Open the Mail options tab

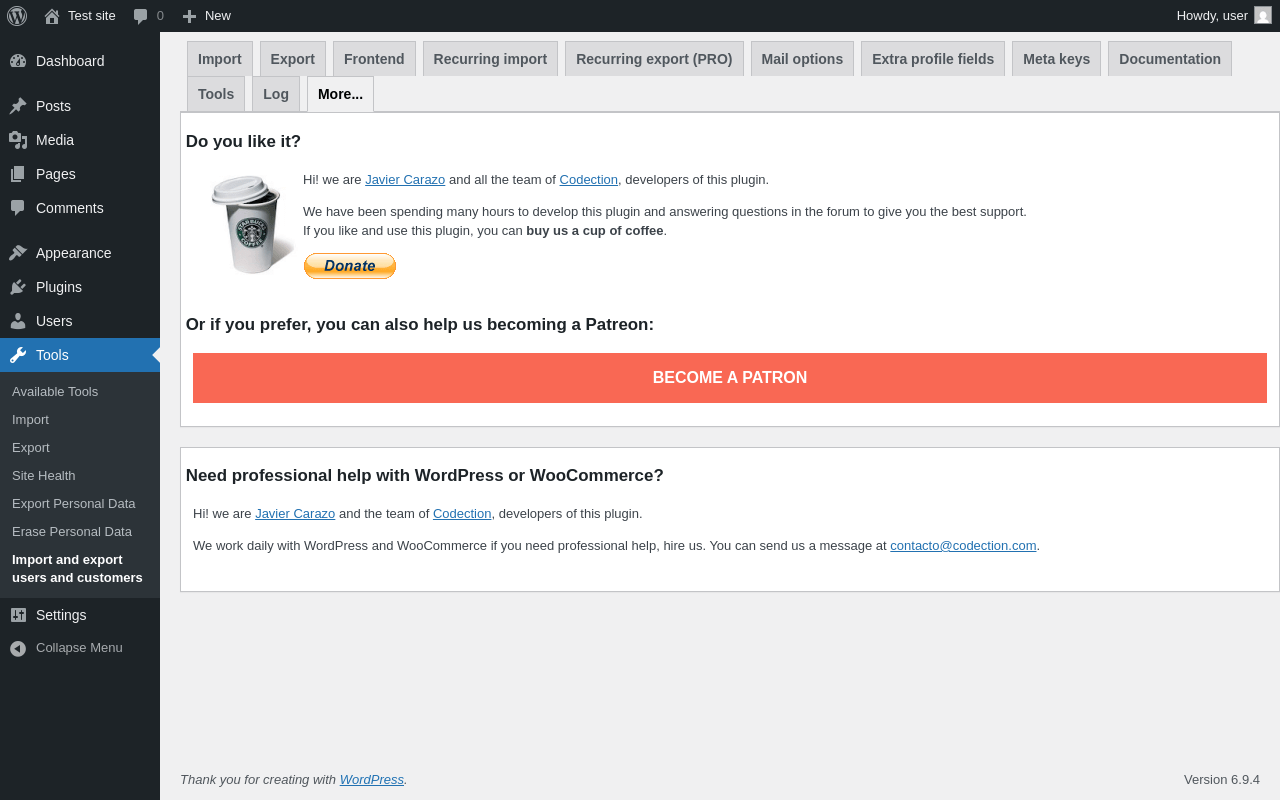802,59
